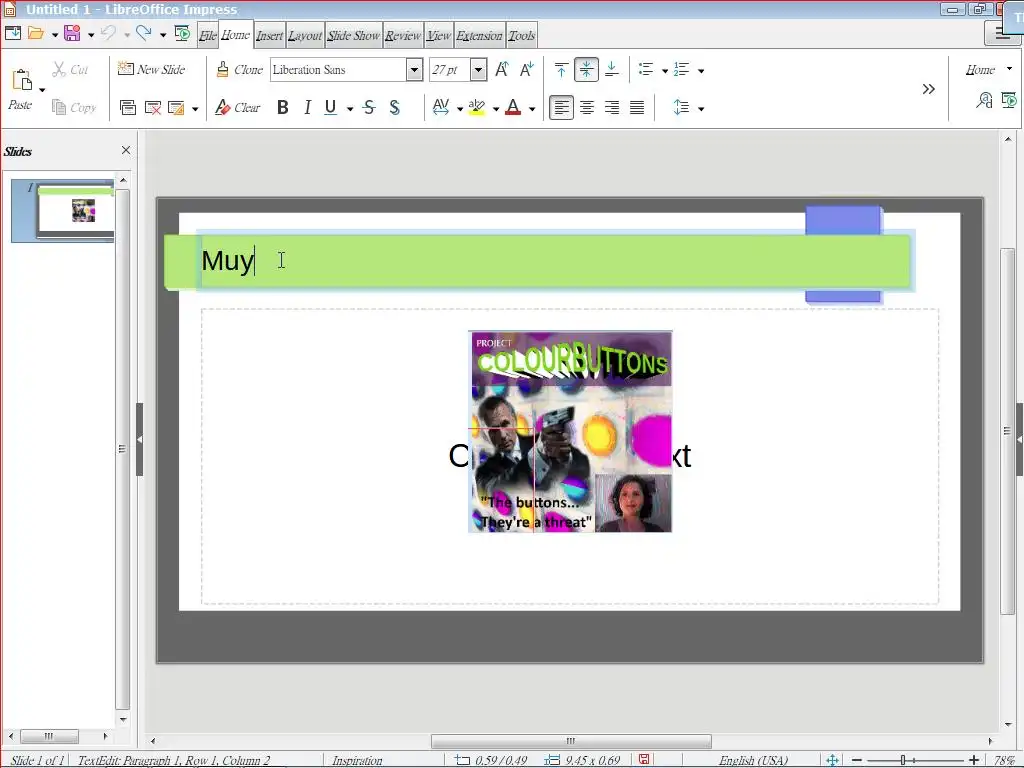Open underline style dropdown arrow
This screenshot has width=1024, height=768.
(350, 108)
